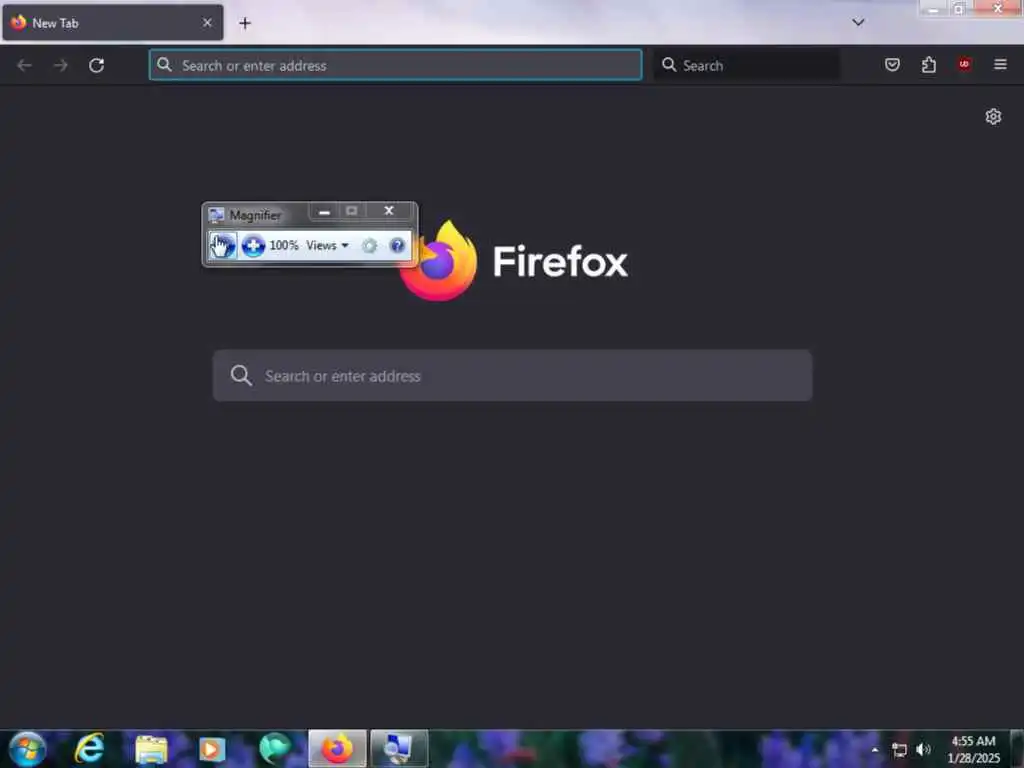The width and height of the screenshot is (1024, 768).
Task: Focus the Firefox address bar
Action: pyautogui.click(x=395, y=65)
